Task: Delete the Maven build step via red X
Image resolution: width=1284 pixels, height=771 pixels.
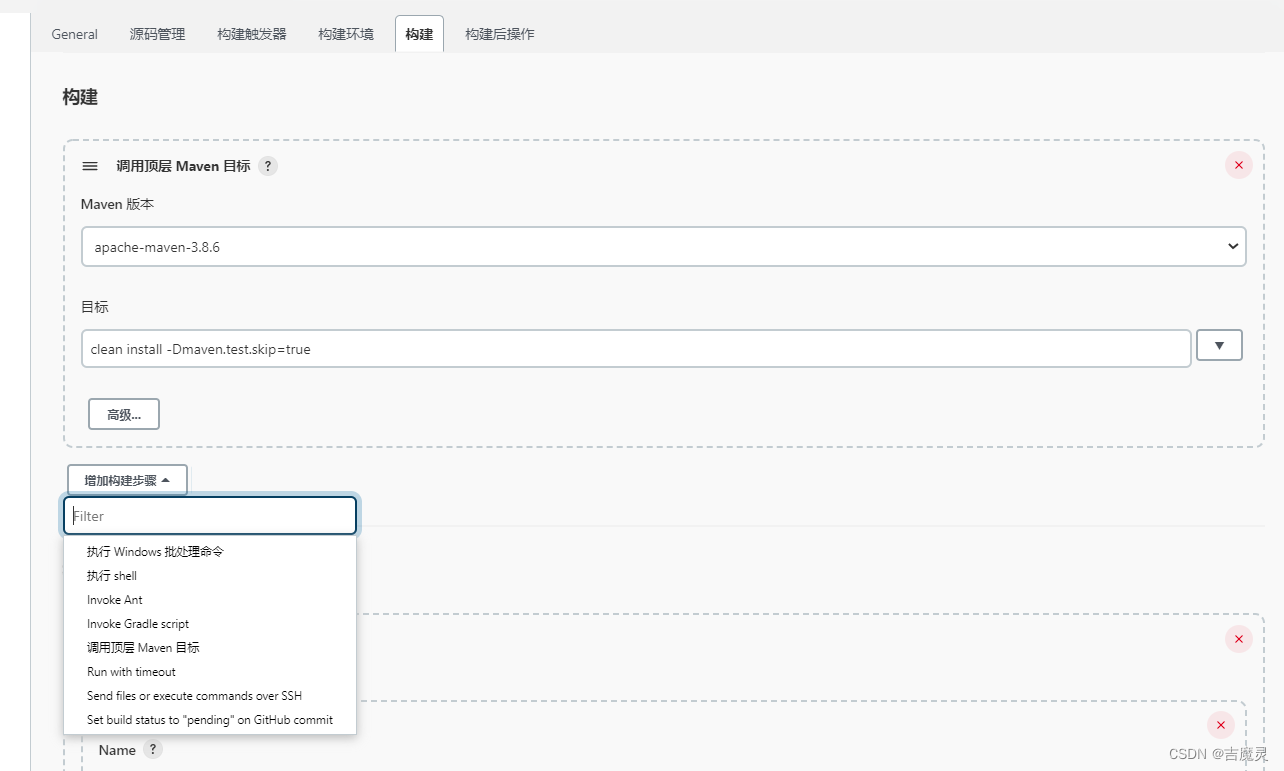Action: pos(1238,165)
